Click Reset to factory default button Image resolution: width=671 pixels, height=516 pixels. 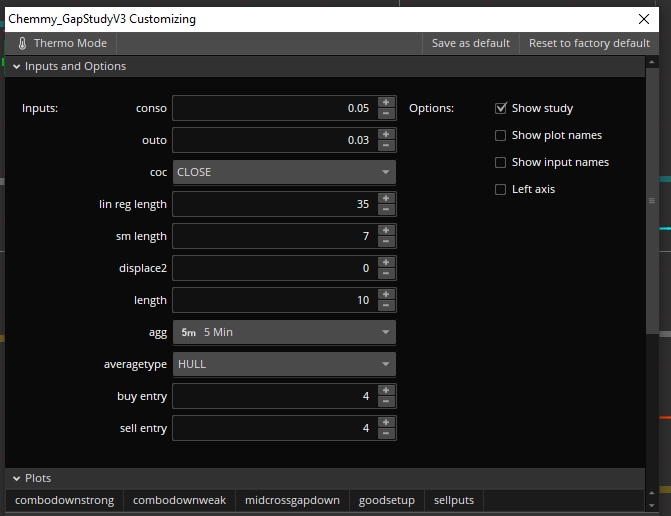(589, 43)
